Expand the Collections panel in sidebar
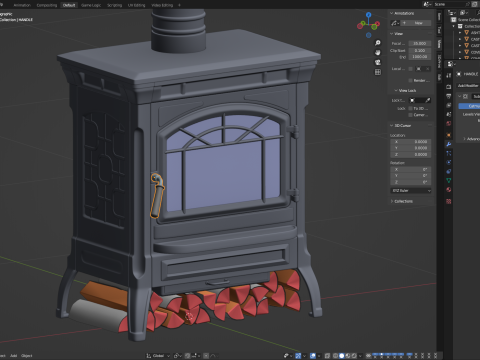Viewport: 480px width, 360px height. (x=392, y=201)
